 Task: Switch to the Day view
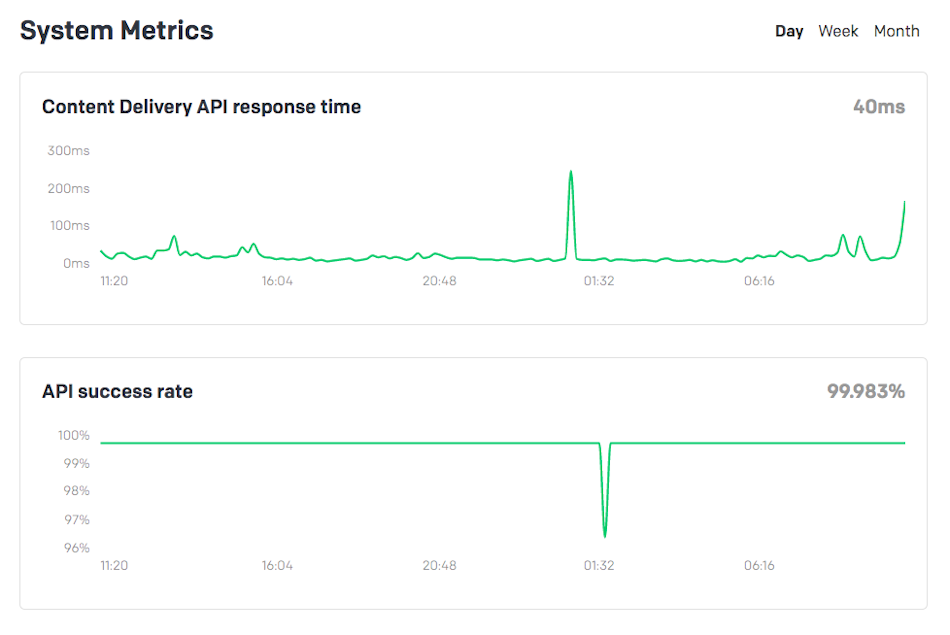789,31
